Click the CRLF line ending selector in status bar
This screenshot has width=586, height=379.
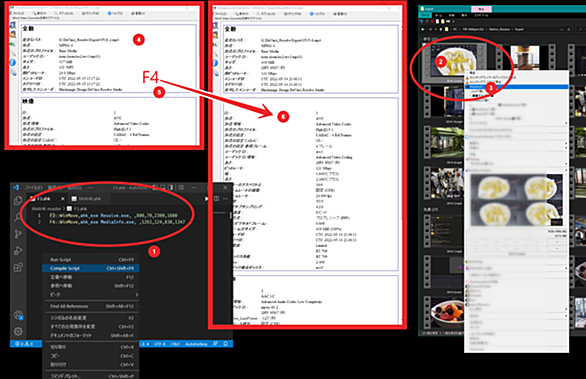(x=175, y=344)
